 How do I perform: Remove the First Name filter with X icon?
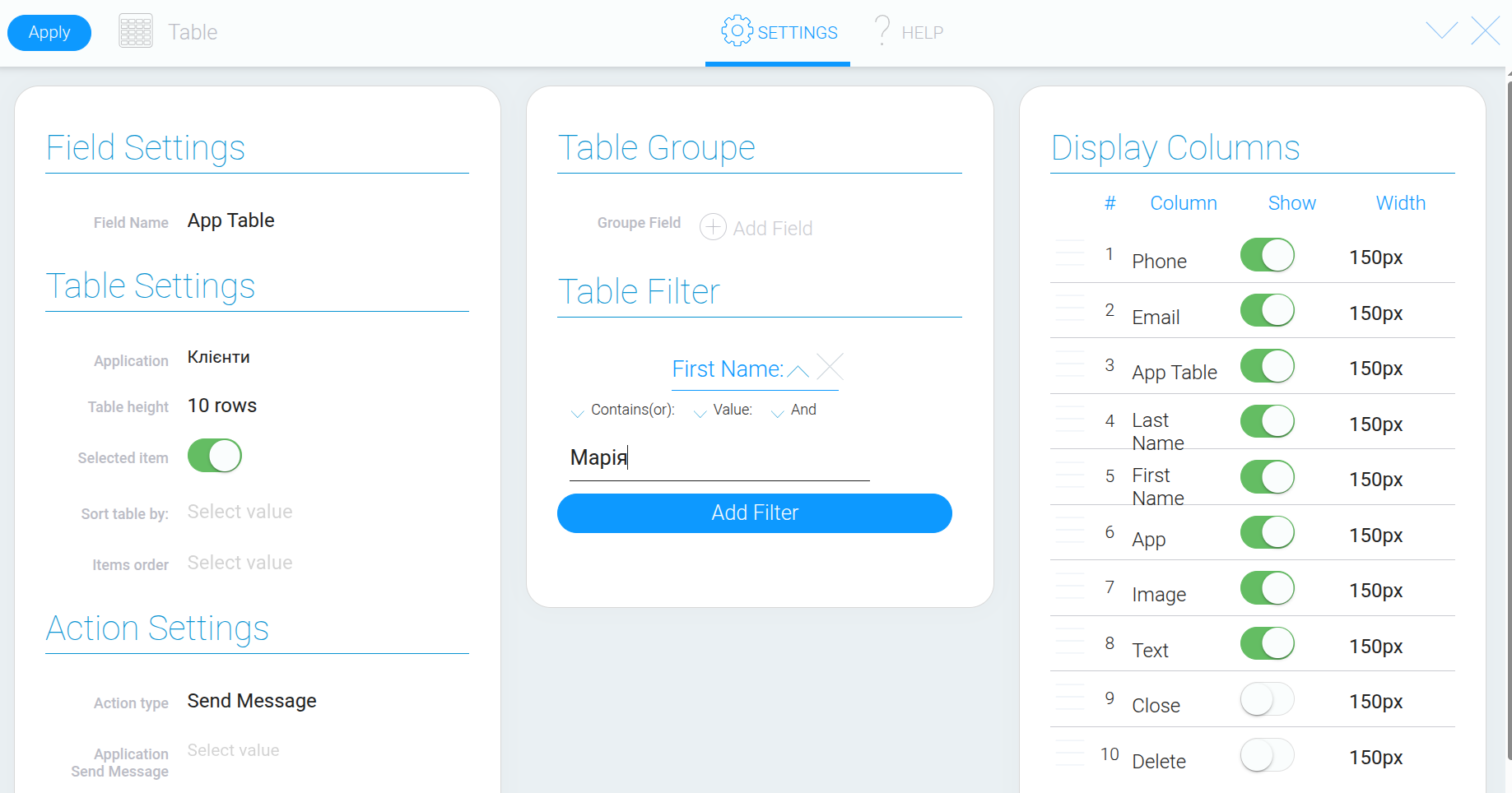[x=830, y=367]
